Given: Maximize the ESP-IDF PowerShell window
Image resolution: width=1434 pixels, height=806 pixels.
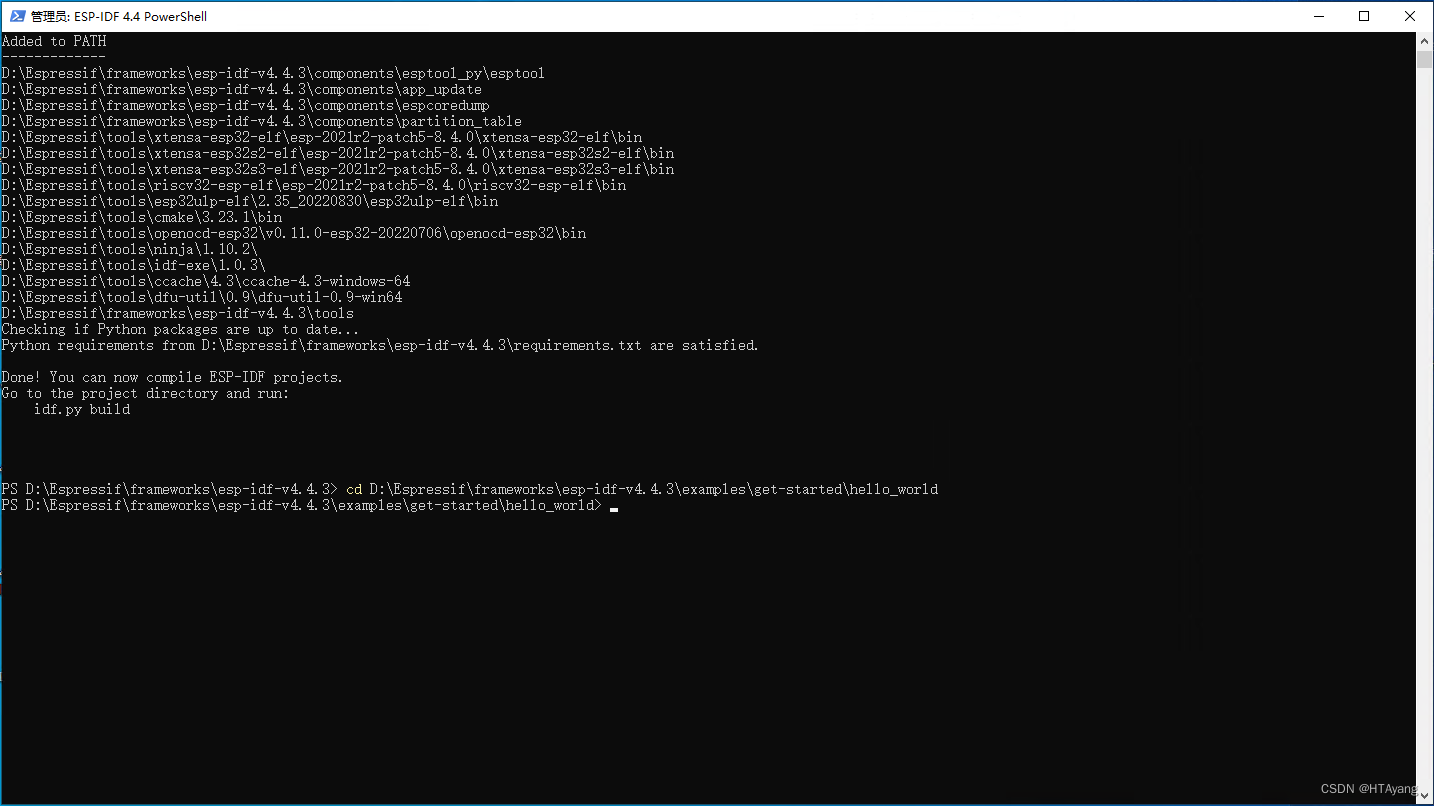Looking at the screenshot, I should [x=1364, y=16].
